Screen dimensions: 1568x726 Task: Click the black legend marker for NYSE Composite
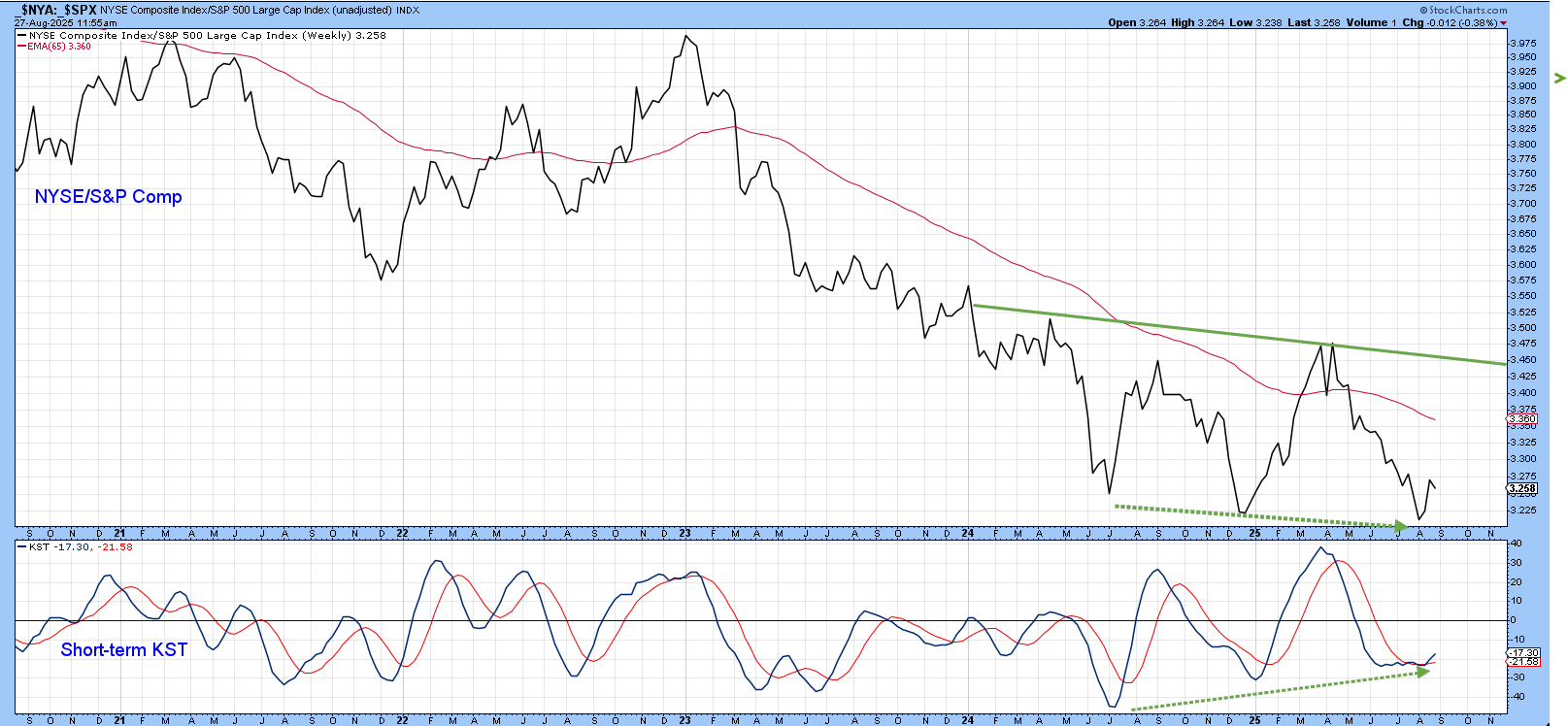21,36
